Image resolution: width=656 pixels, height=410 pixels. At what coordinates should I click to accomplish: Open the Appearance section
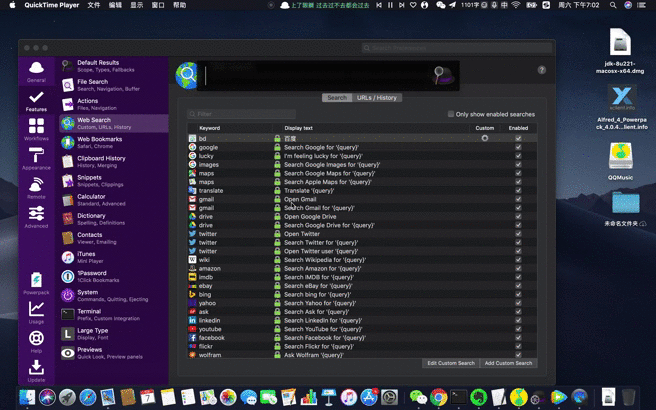click(36, 159)
